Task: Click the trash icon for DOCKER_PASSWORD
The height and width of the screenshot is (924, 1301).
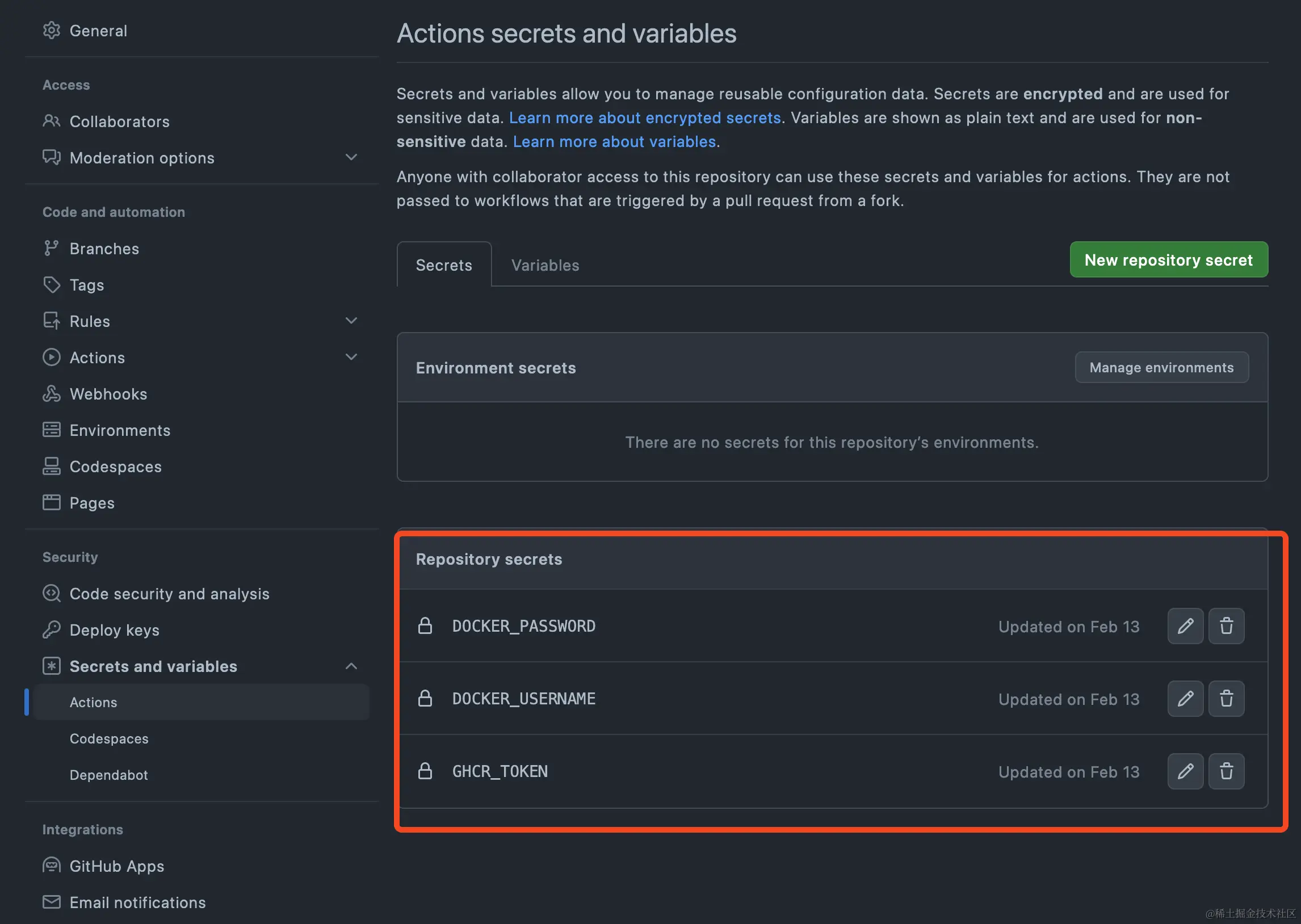Action: point(1226,626)
